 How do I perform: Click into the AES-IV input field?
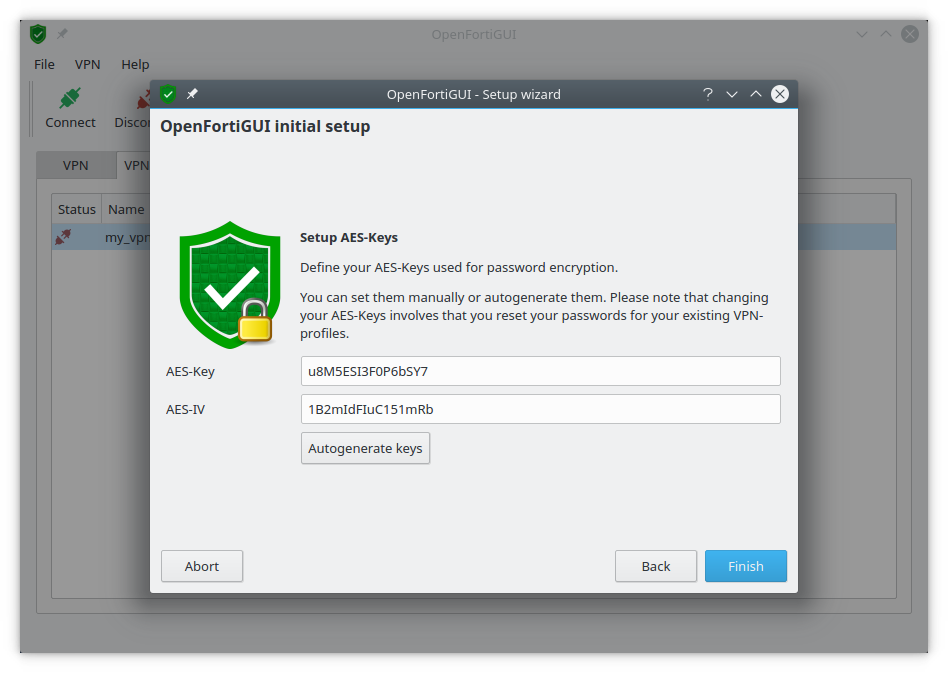tap(541, 409)
